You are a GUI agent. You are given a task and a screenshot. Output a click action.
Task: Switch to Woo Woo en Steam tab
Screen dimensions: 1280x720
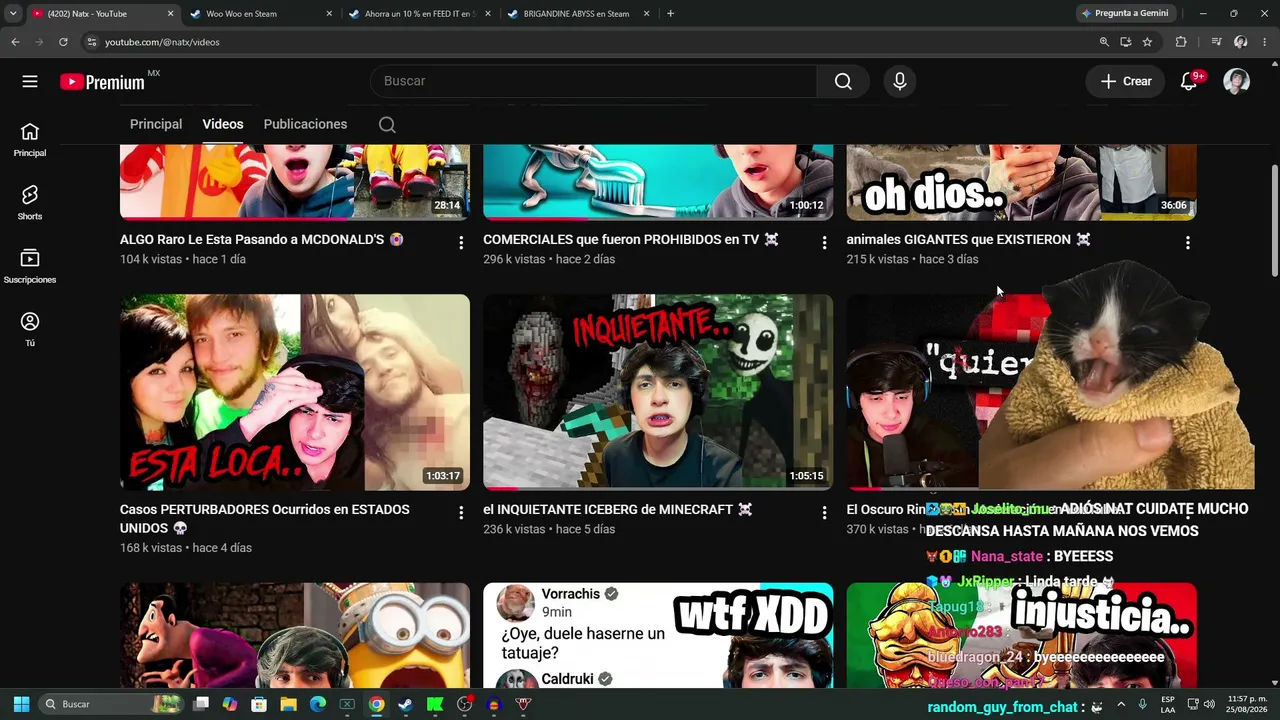(x=262, y=14)
